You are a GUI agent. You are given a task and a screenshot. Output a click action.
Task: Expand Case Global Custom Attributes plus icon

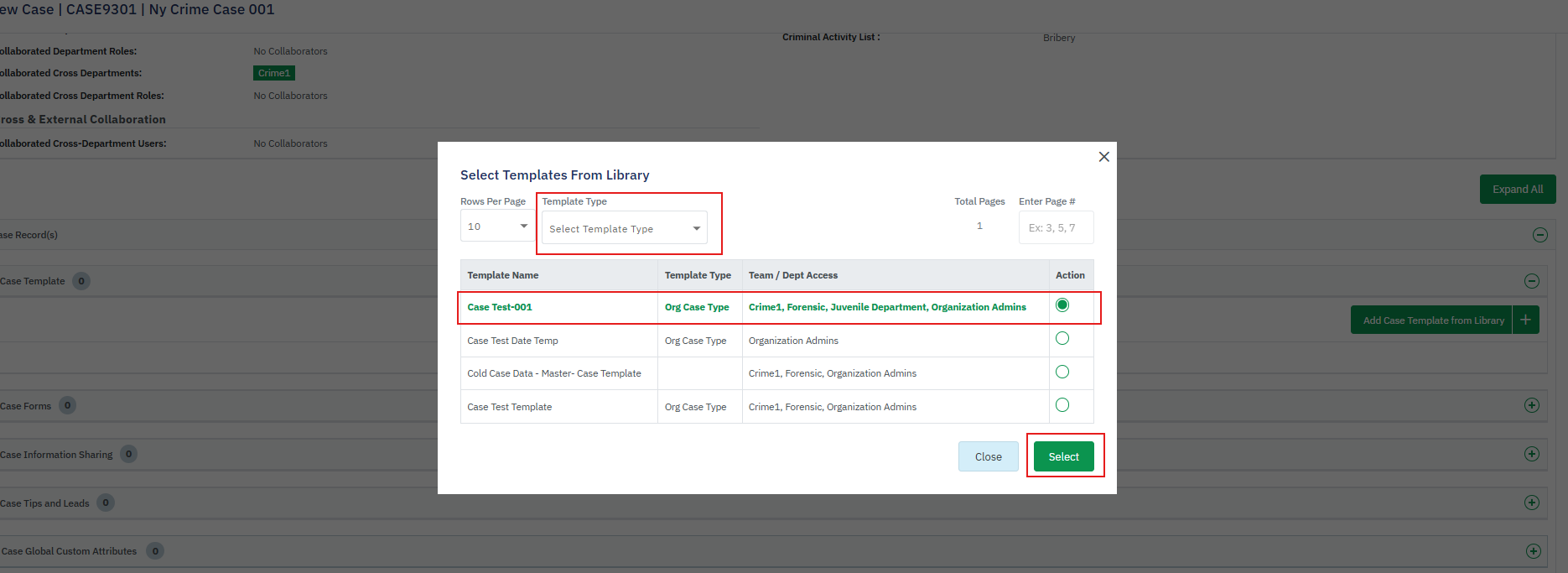(x=1534, y=551)
